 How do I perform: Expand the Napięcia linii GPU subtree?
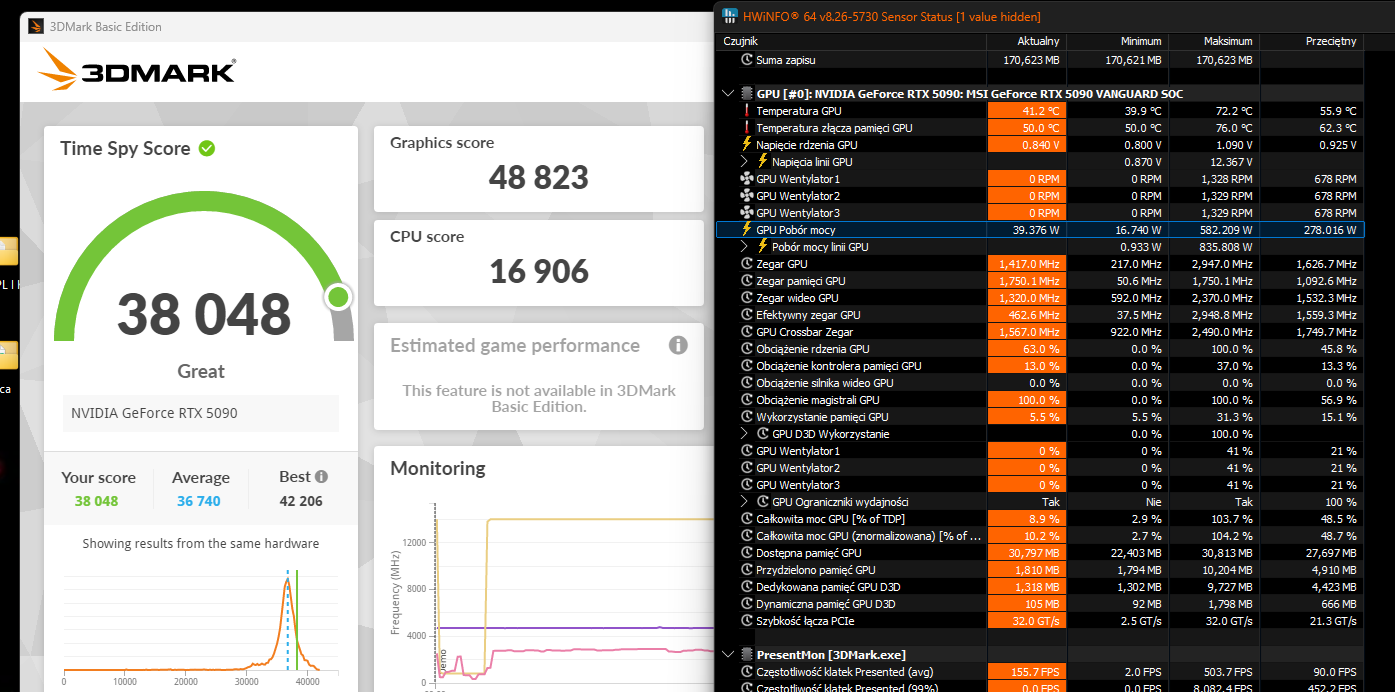[x=744, y=162]
